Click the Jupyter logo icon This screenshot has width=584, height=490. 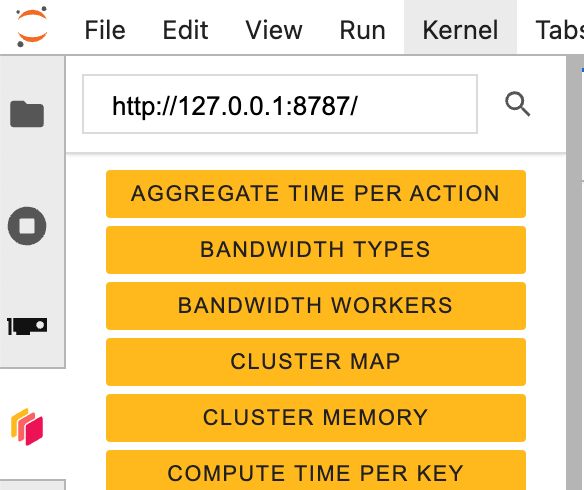coord(32,27)
